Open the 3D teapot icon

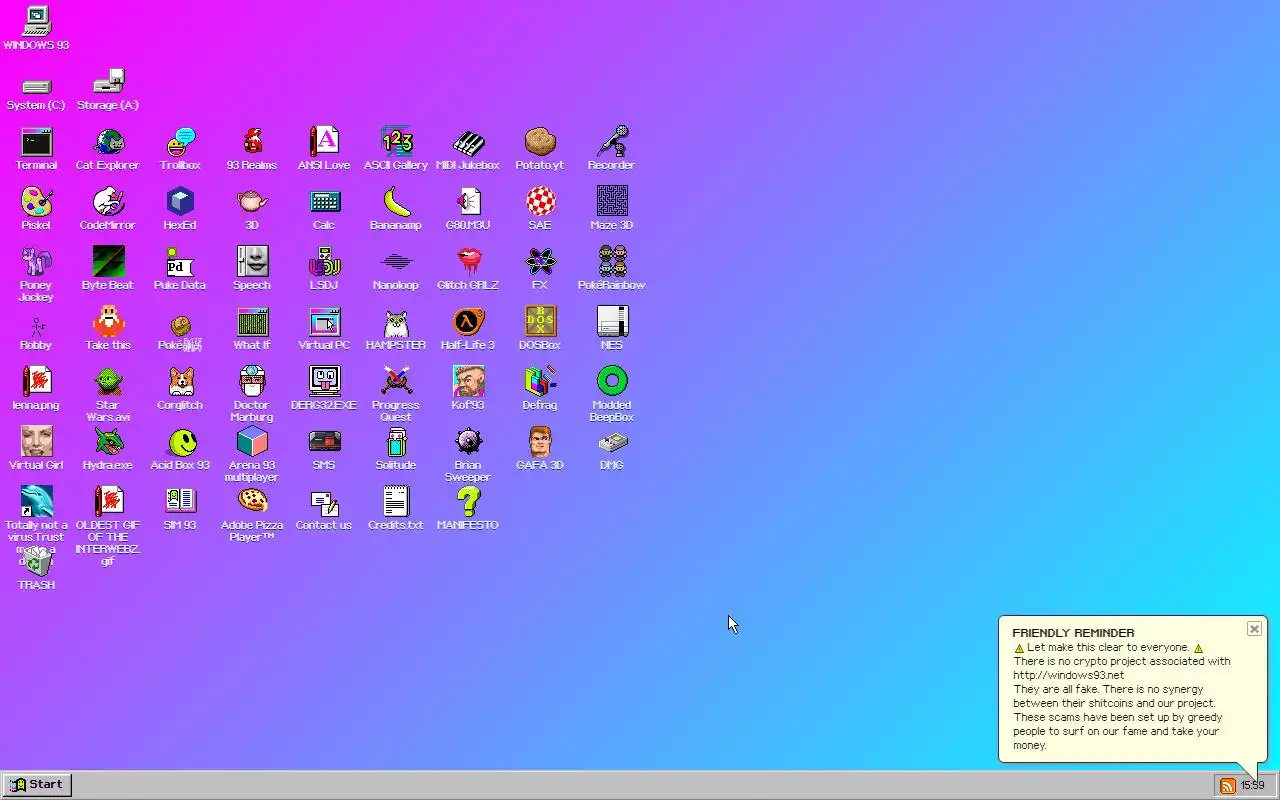click(252, 202)
